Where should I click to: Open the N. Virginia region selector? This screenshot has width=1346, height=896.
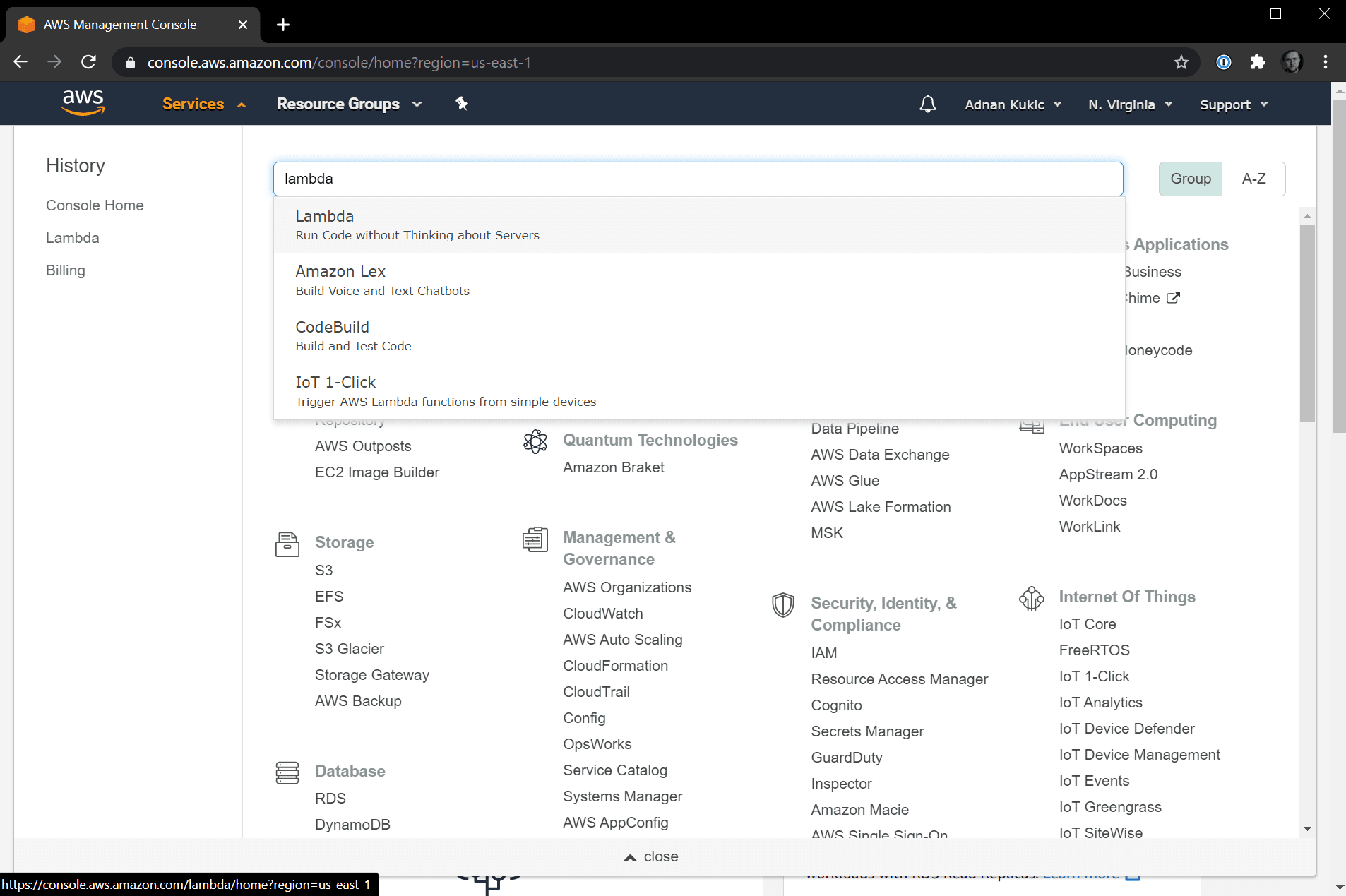pyautogui.click(x=1130, y=104)
